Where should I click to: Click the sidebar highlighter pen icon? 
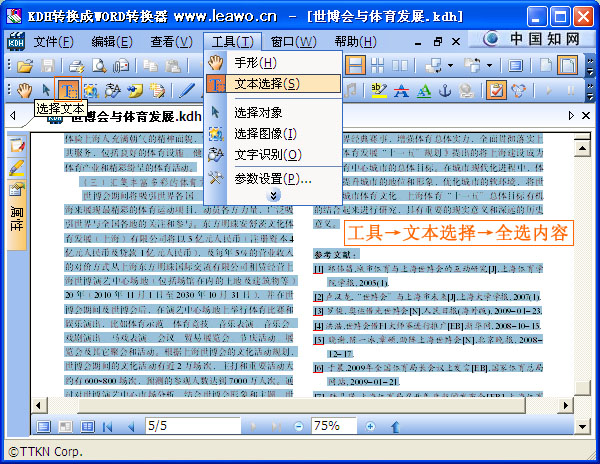17,168
